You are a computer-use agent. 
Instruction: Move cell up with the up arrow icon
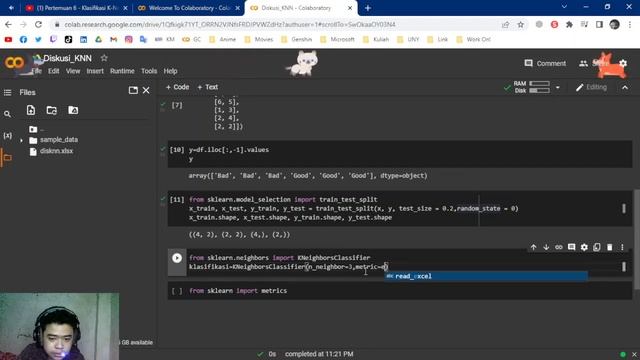[533, 247]
